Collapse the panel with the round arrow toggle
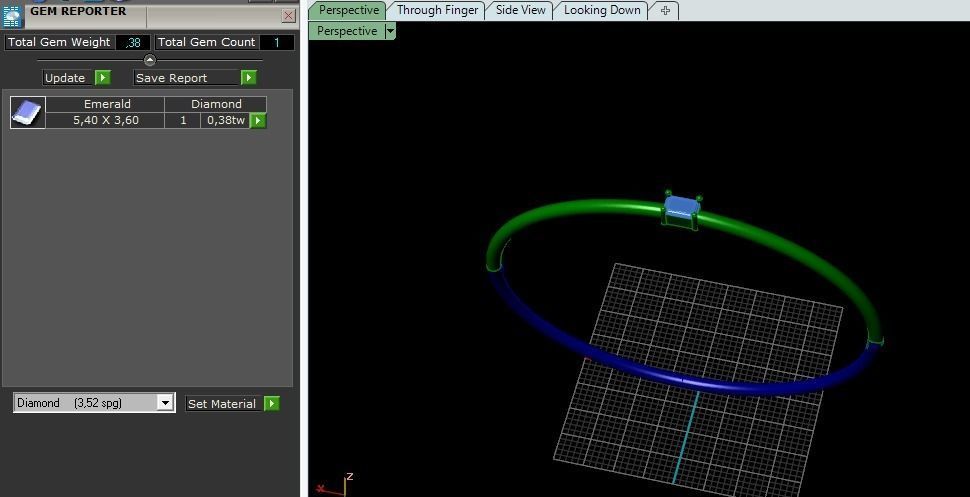This screenshot has width=970, height=497. click(x=150, y=60)
